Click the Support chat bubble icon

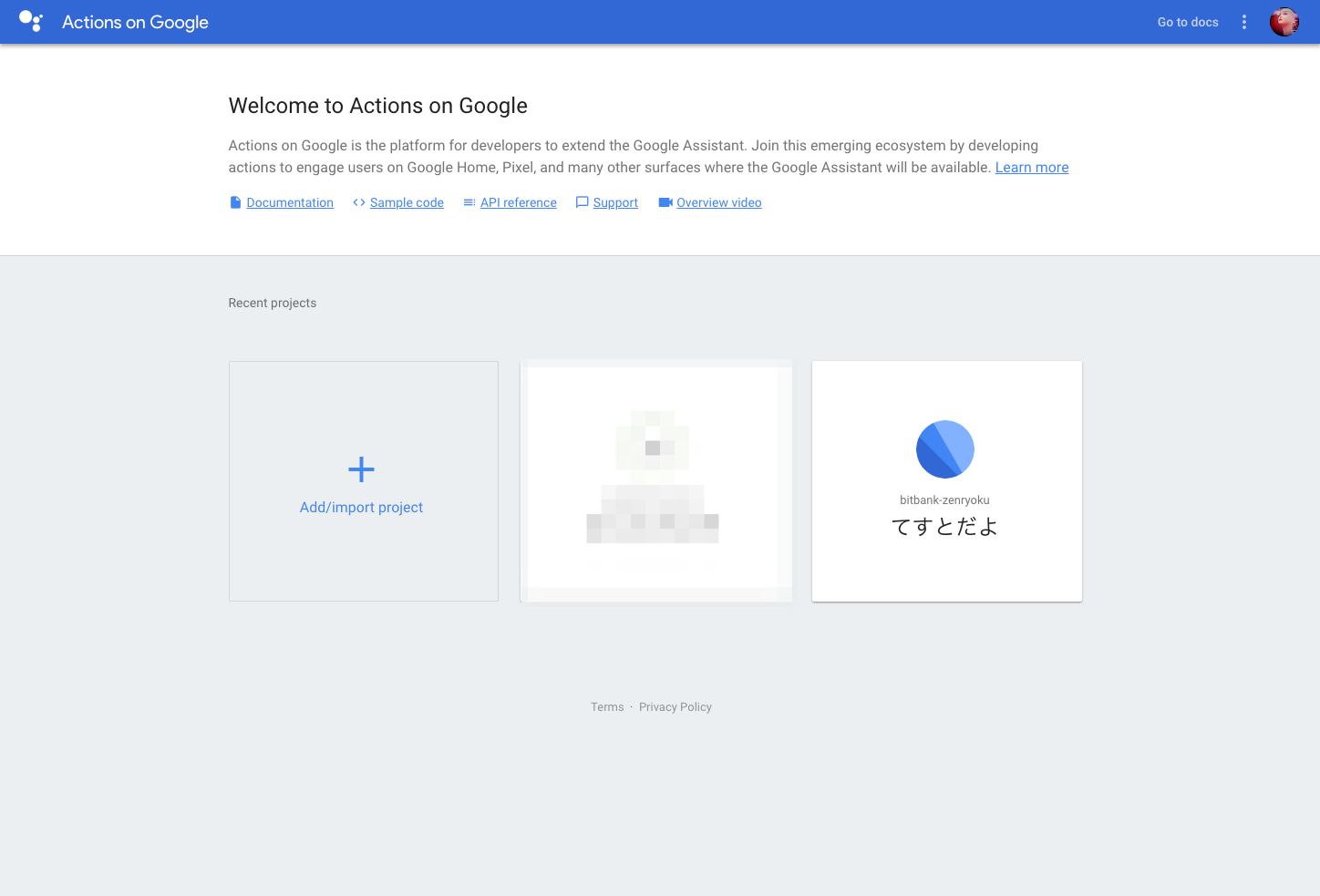coord(582,202)
